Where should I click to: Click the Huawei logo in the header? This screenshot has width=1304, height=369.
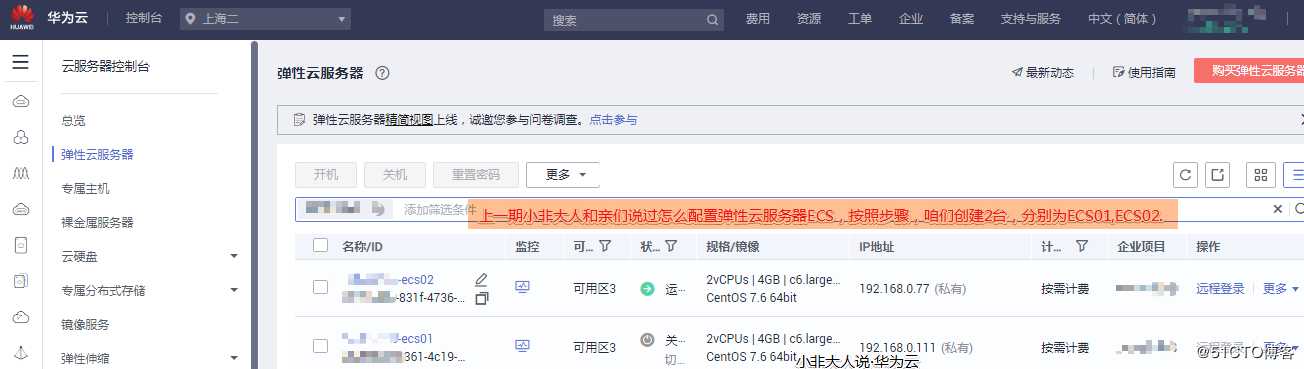click(x=22, y=18)
